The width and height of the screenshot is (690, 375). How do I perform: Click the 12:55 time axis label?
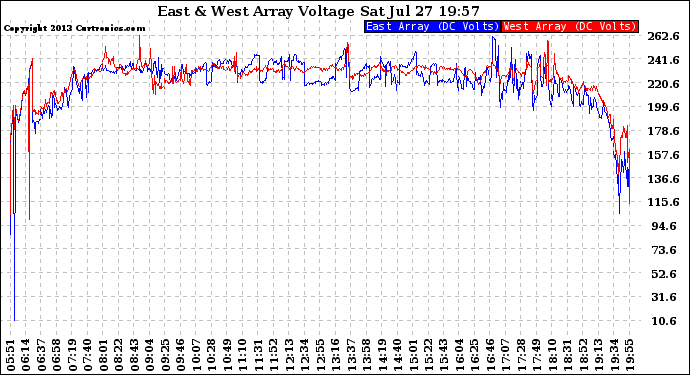(x=320, y=355)
